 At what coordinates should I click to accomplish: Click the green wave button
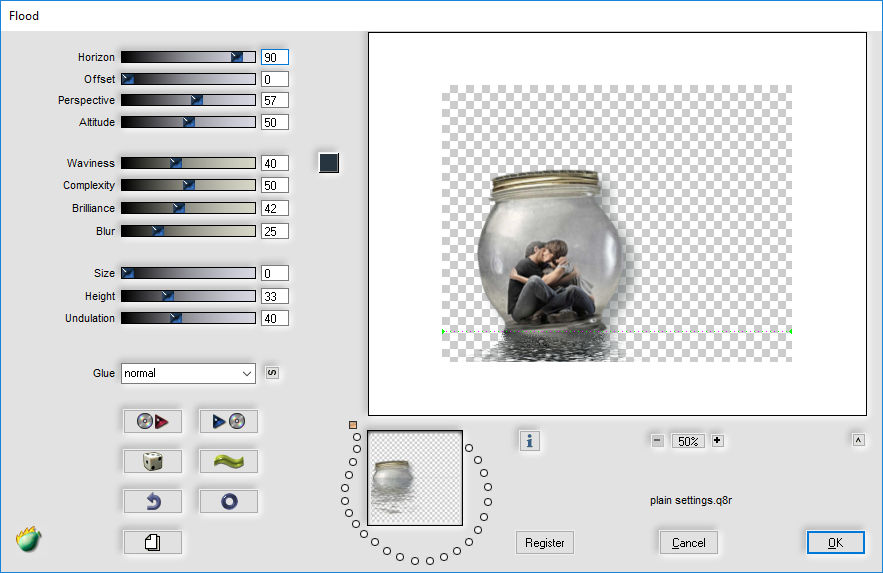(229, 462)
